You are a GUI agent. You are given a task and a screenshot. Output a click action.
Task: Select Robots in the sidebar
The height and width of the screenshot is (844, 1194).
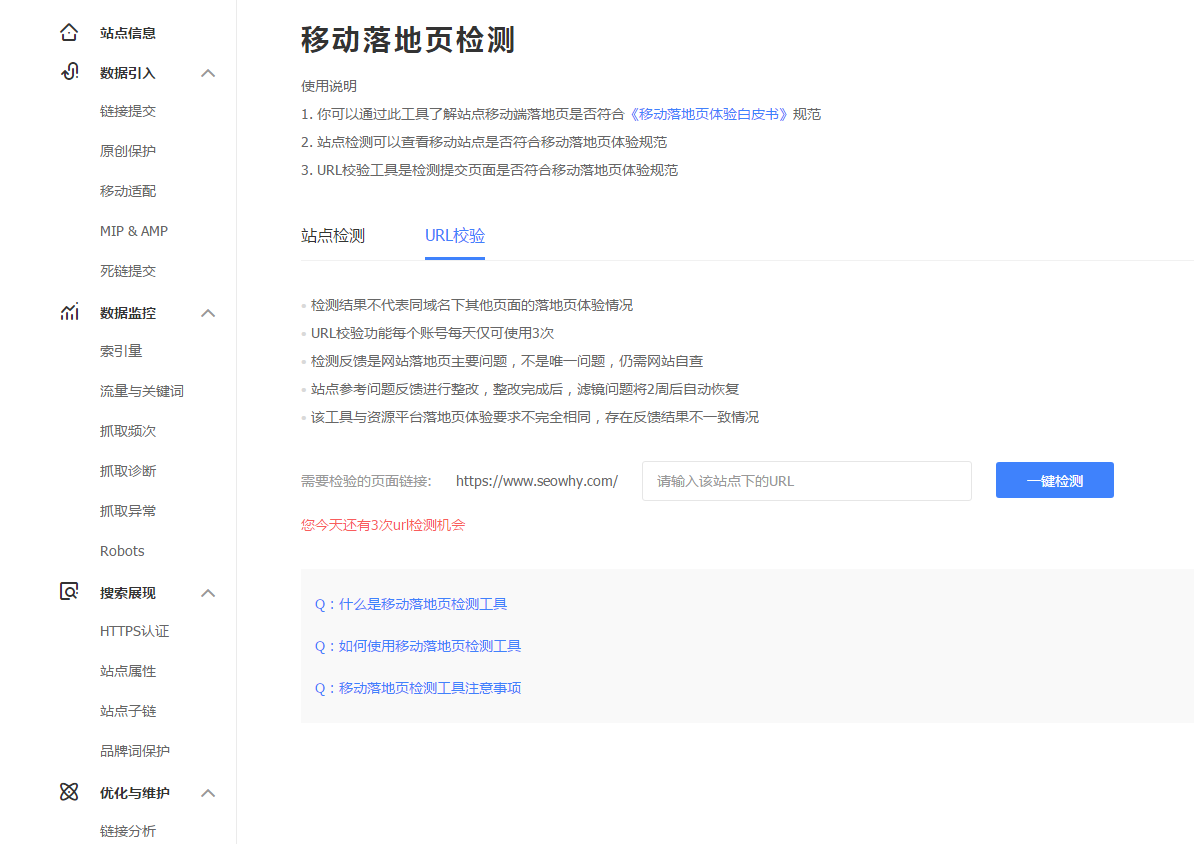(122, 551)
